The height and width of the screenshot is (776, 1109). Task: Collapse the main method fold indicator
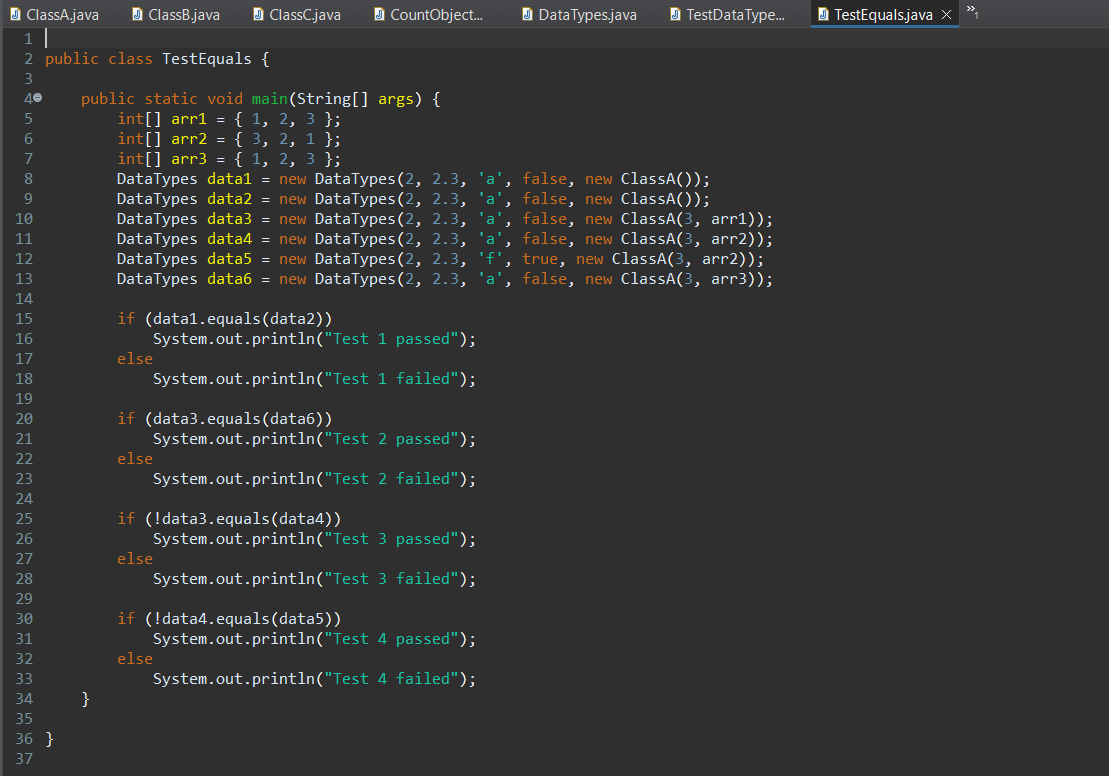(x=37, y=98)
